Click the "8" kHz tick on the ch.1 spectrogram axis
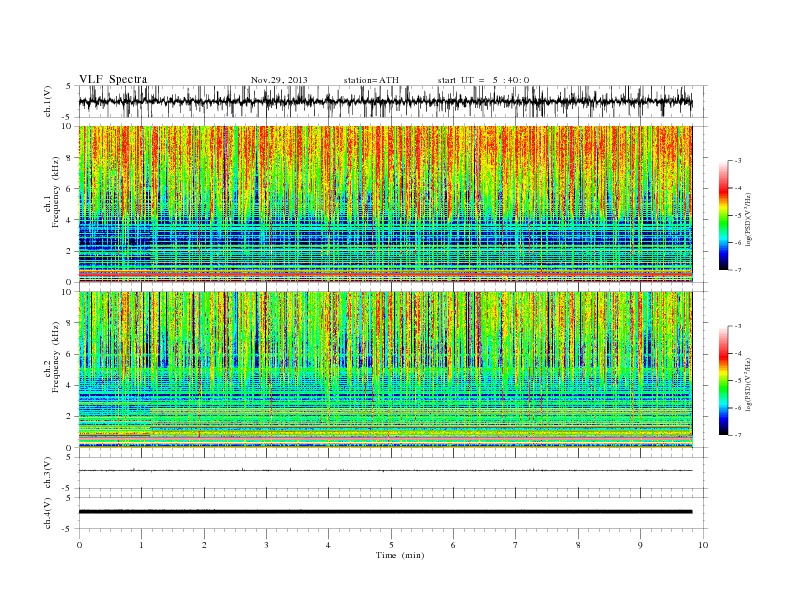 point(70,158)
